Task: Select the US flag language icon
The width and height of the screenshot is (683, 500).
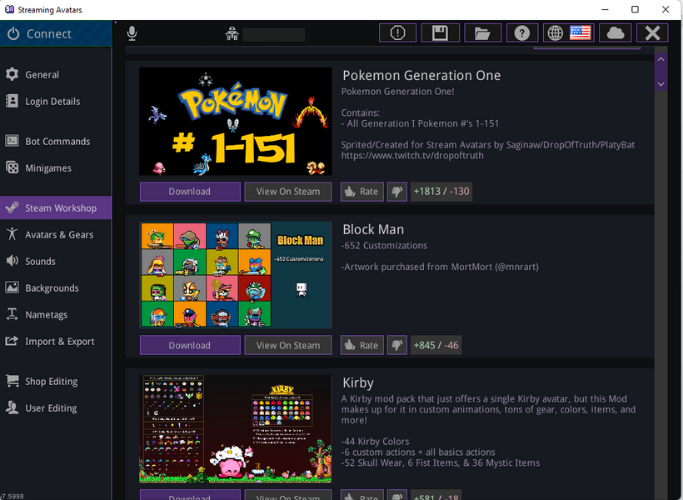Action: tap(580, 33)
